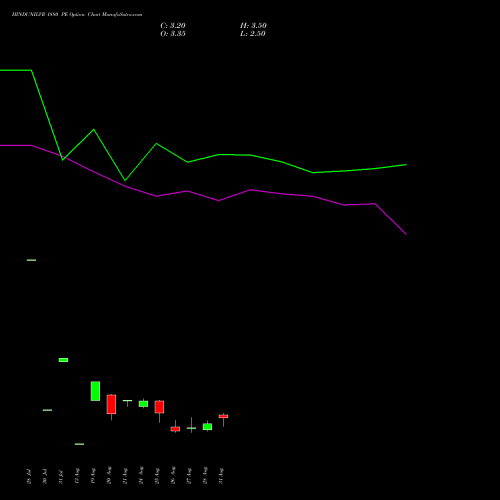
Task: Click the 24 Aug date label
Action: (x=141, y=476)
